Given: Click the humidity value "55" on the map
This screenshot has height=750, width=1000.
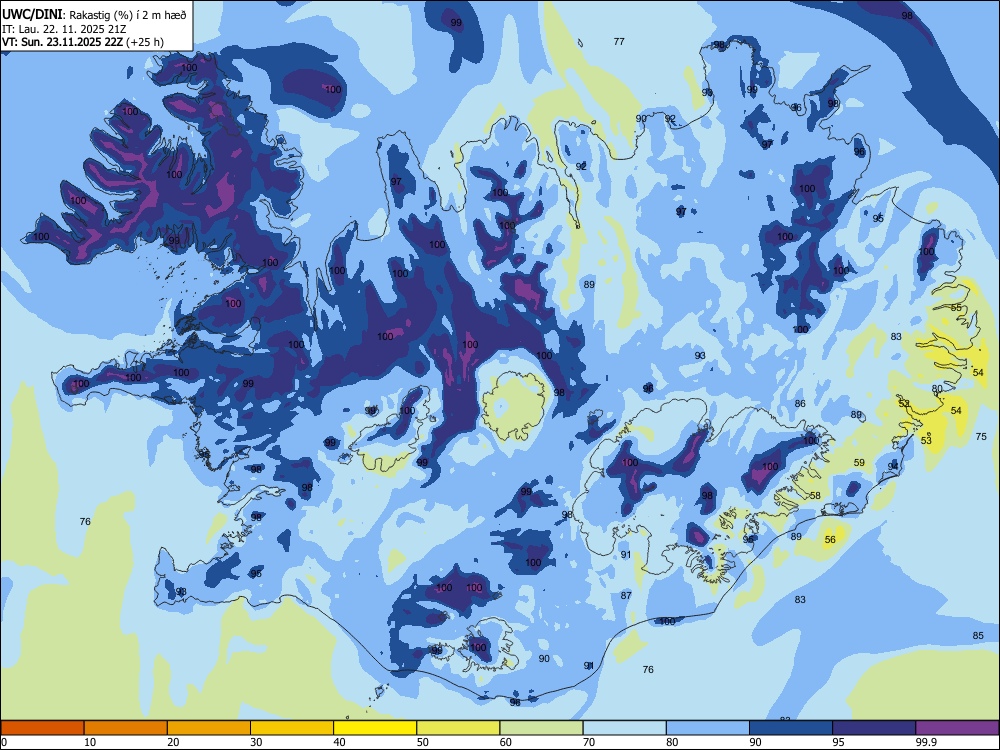Looking at the screenshot, I should [x=956, y=307].
